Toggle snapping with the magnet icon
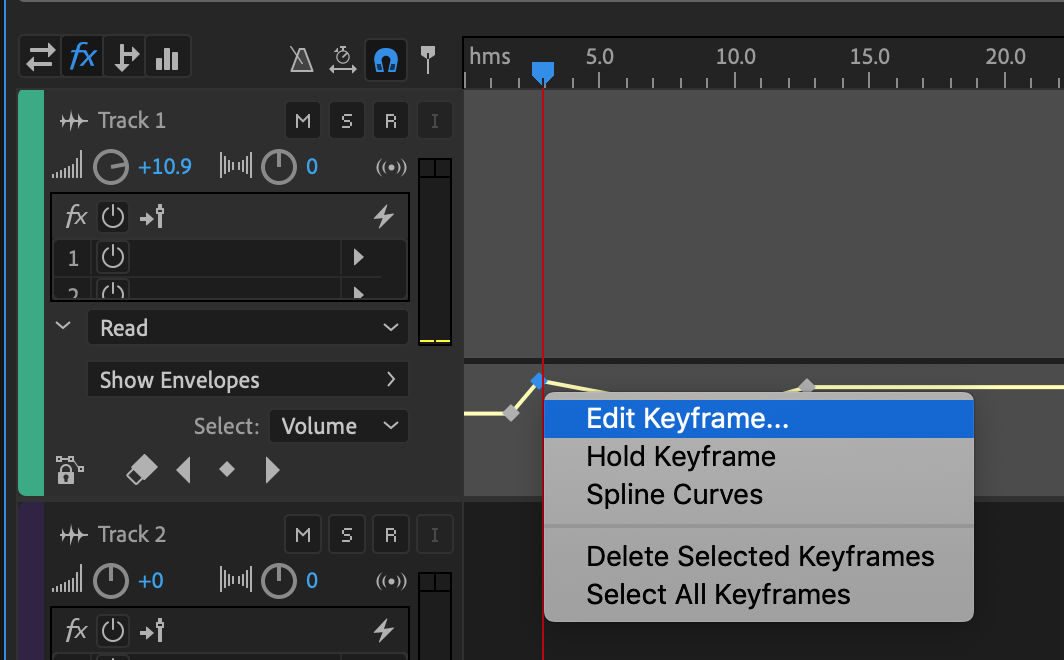The width and height of the screenshot is (1064, 660). click(x=386, y=58)
